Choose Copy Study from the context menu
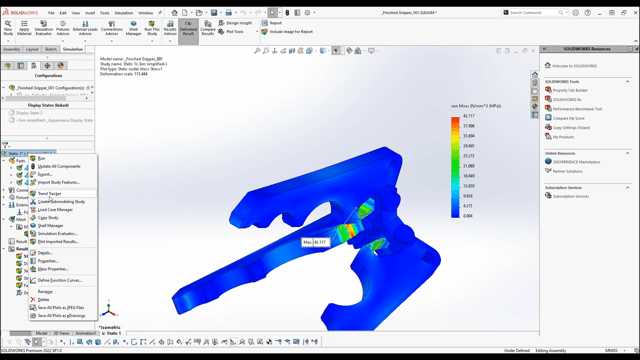 tap(63, 218)
